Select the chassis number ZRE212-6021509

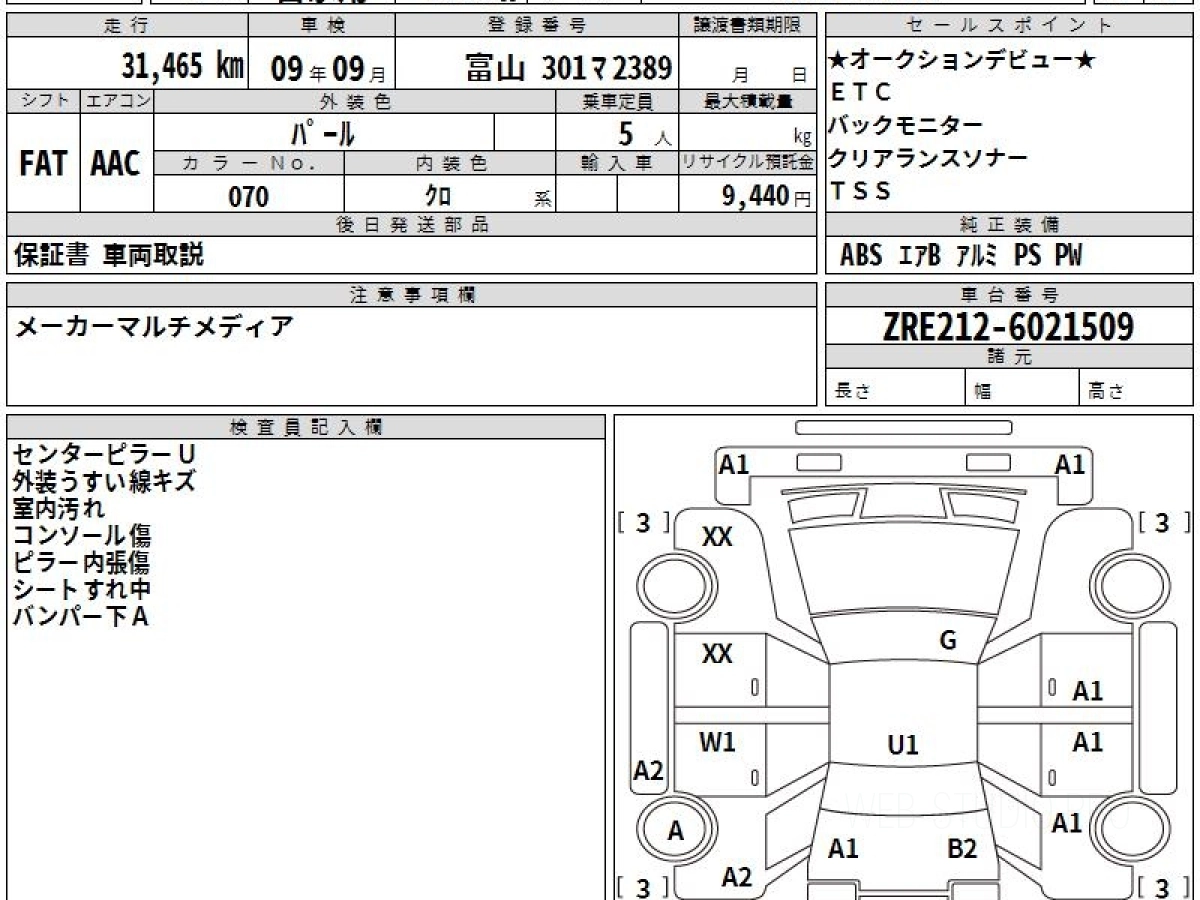click(x=1008, y=326)
